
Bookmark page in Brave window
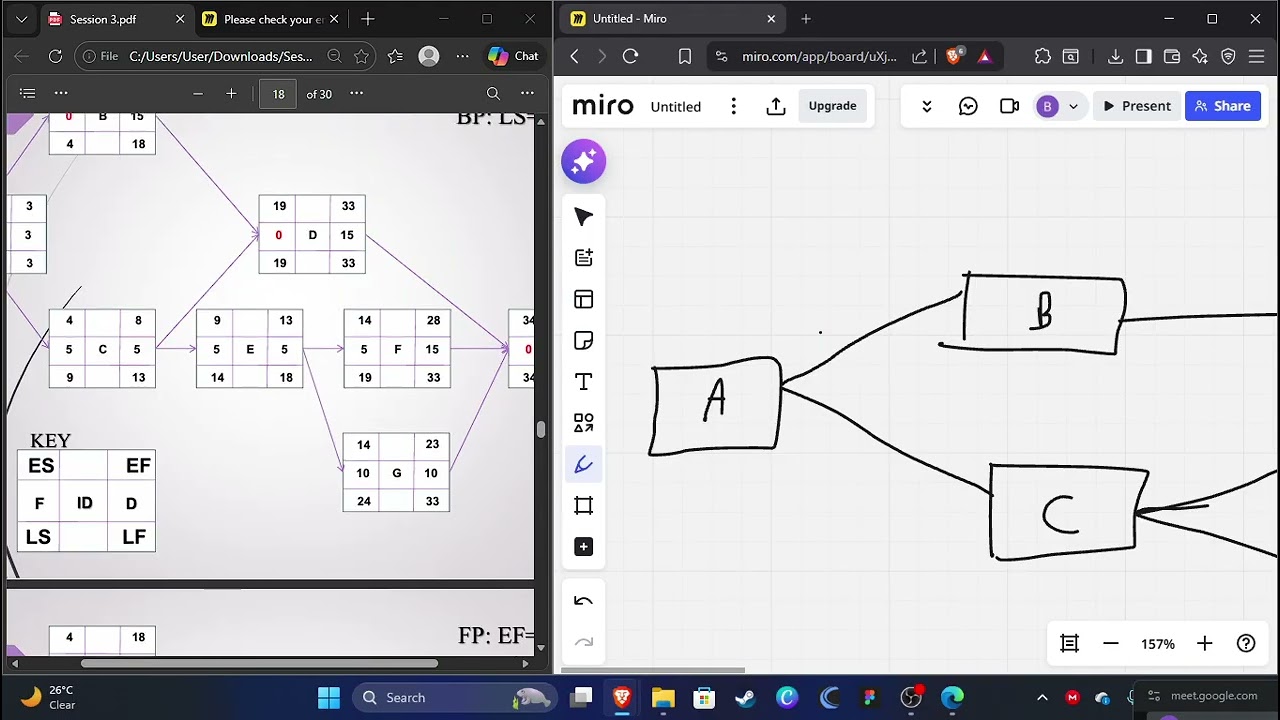pyautogui.click(x=685, y=57)
